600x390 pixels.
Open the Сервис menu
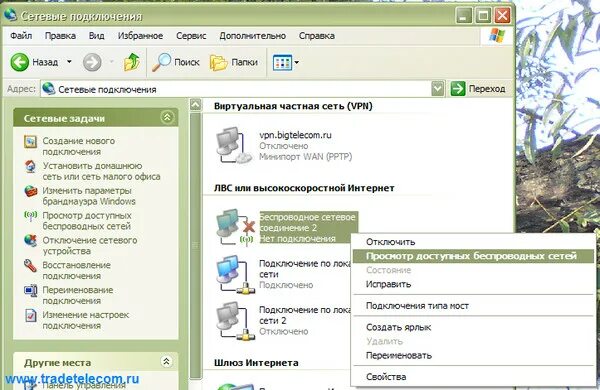191,36
